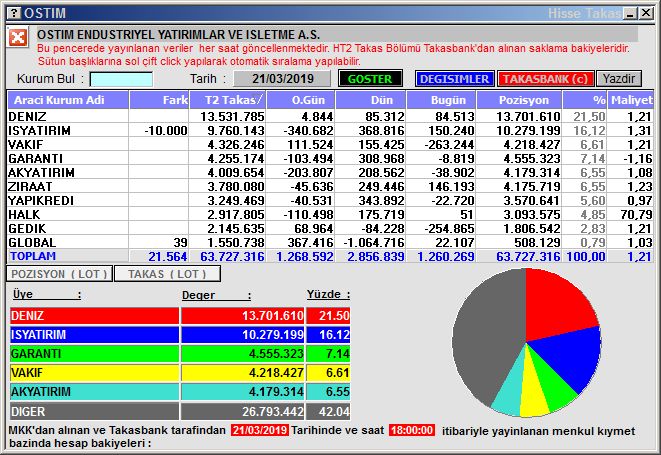Click the GOSTER button
Screen dimensions: 661x455
tap(370, 79)
